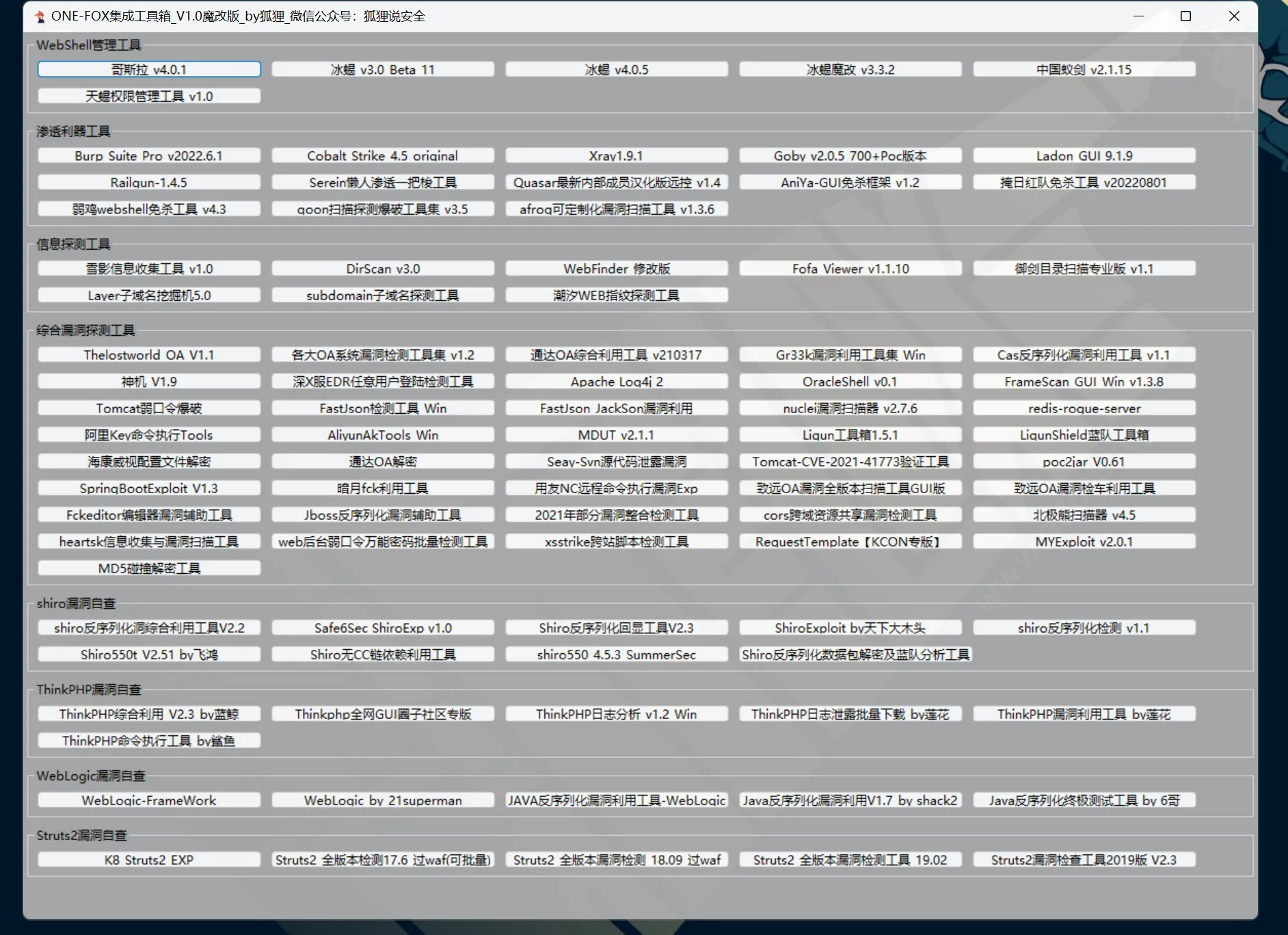Start FrameScan GUI Win v1.3.8
This screenshot has width=1288, height=935.
tap(1084, 382)
